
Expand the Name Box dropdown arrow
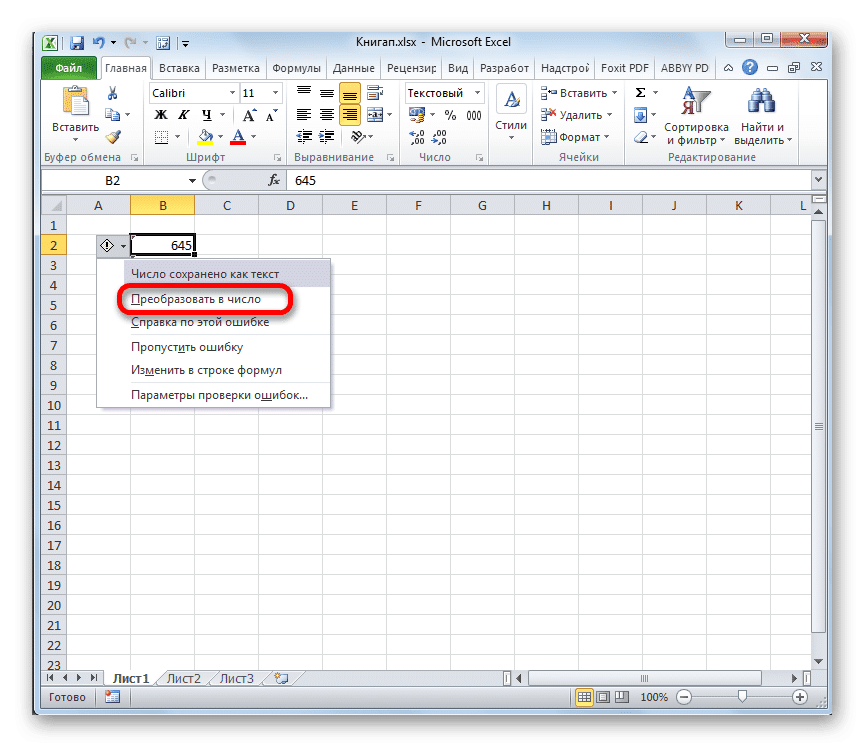point(192,181)
